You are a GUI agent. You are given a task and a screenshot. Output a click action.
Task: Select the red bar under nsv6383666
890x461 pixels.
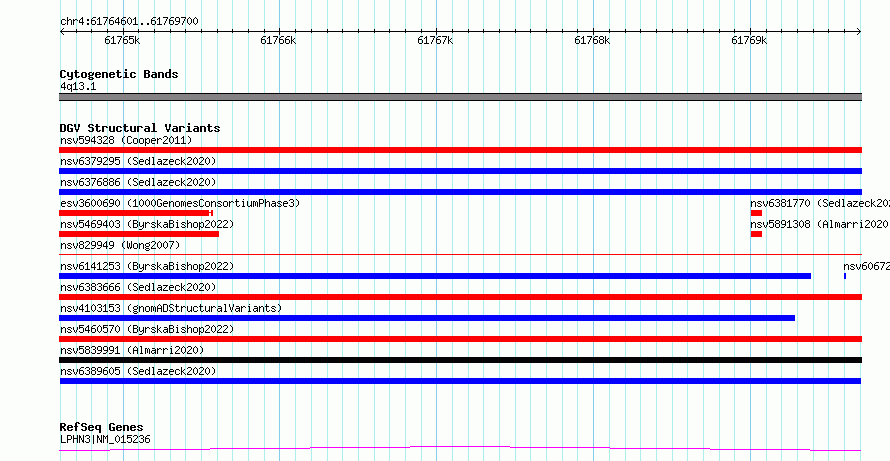pyautogui.click(x=460, y=297)
